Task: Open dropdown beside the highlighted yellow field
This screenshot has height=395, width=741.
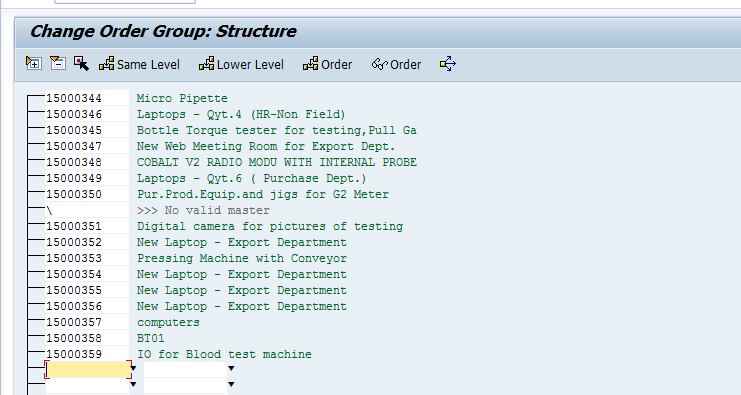Action: (133, 369)
